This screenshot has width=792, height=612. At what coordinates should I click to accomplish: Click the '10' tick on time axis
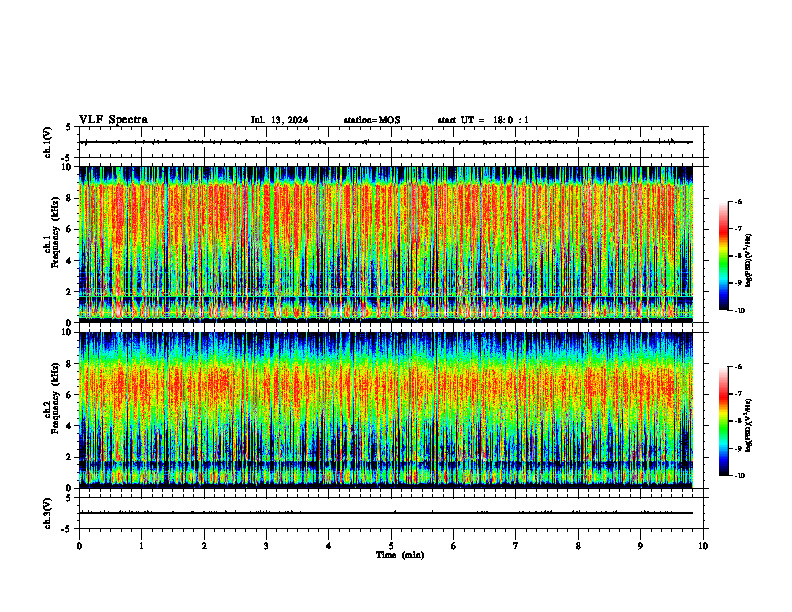(703, 546)
